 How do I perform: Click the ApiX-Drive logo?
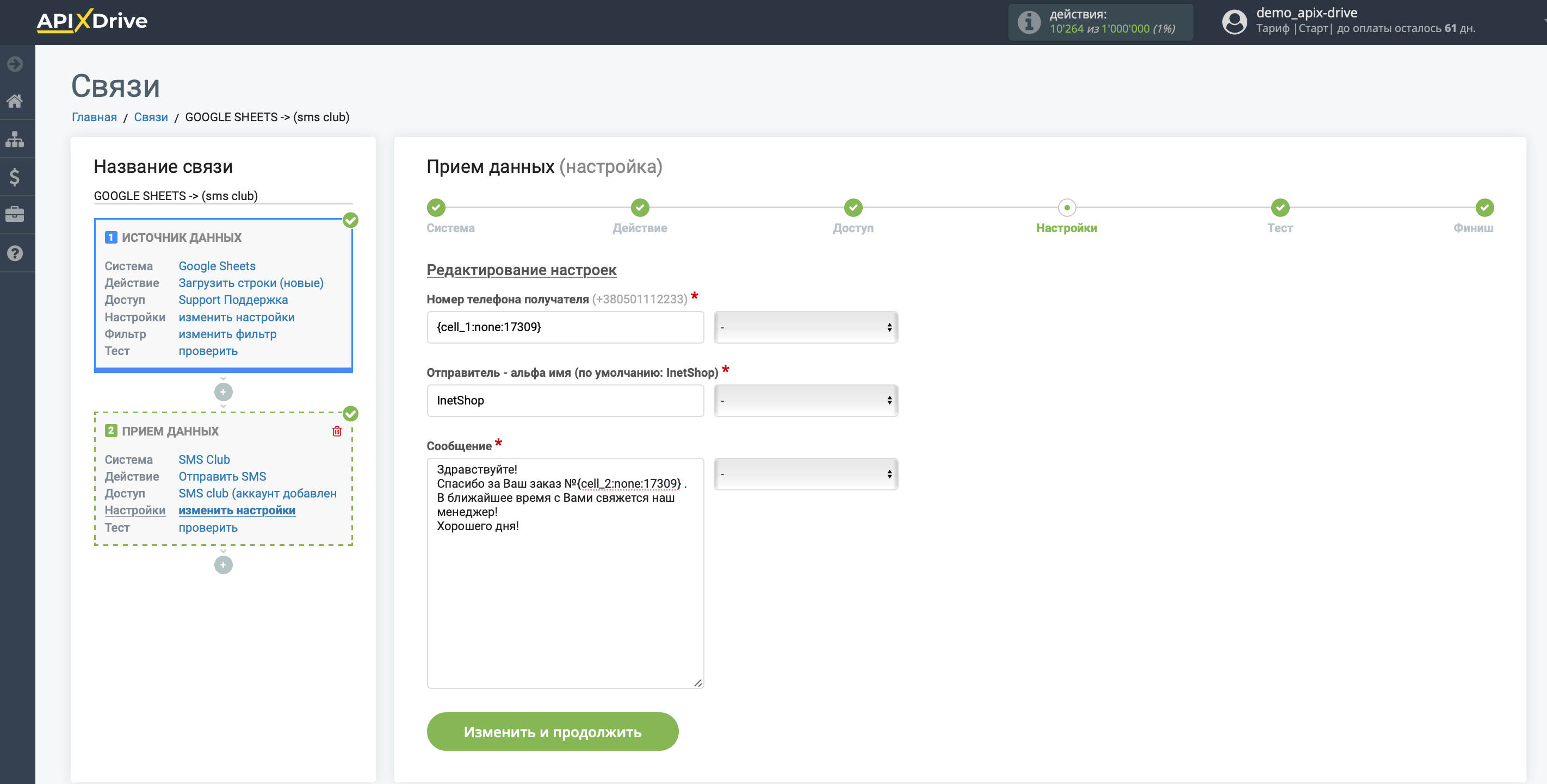click(92, 21)
